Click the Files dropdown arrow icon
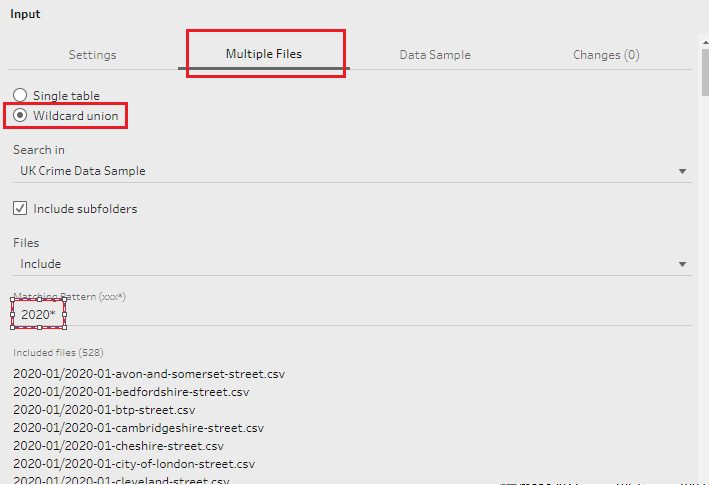 pyautogui.click(x=682, y=264)
